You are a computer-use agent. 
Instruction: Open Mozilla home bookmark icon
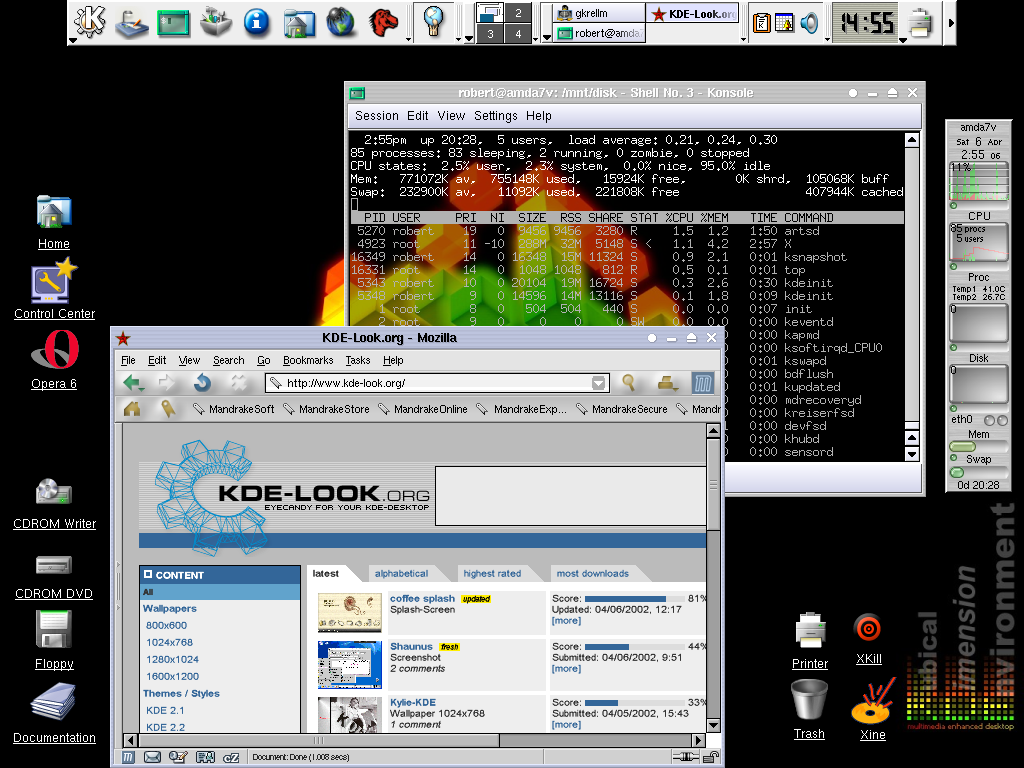tap(132, 409)
